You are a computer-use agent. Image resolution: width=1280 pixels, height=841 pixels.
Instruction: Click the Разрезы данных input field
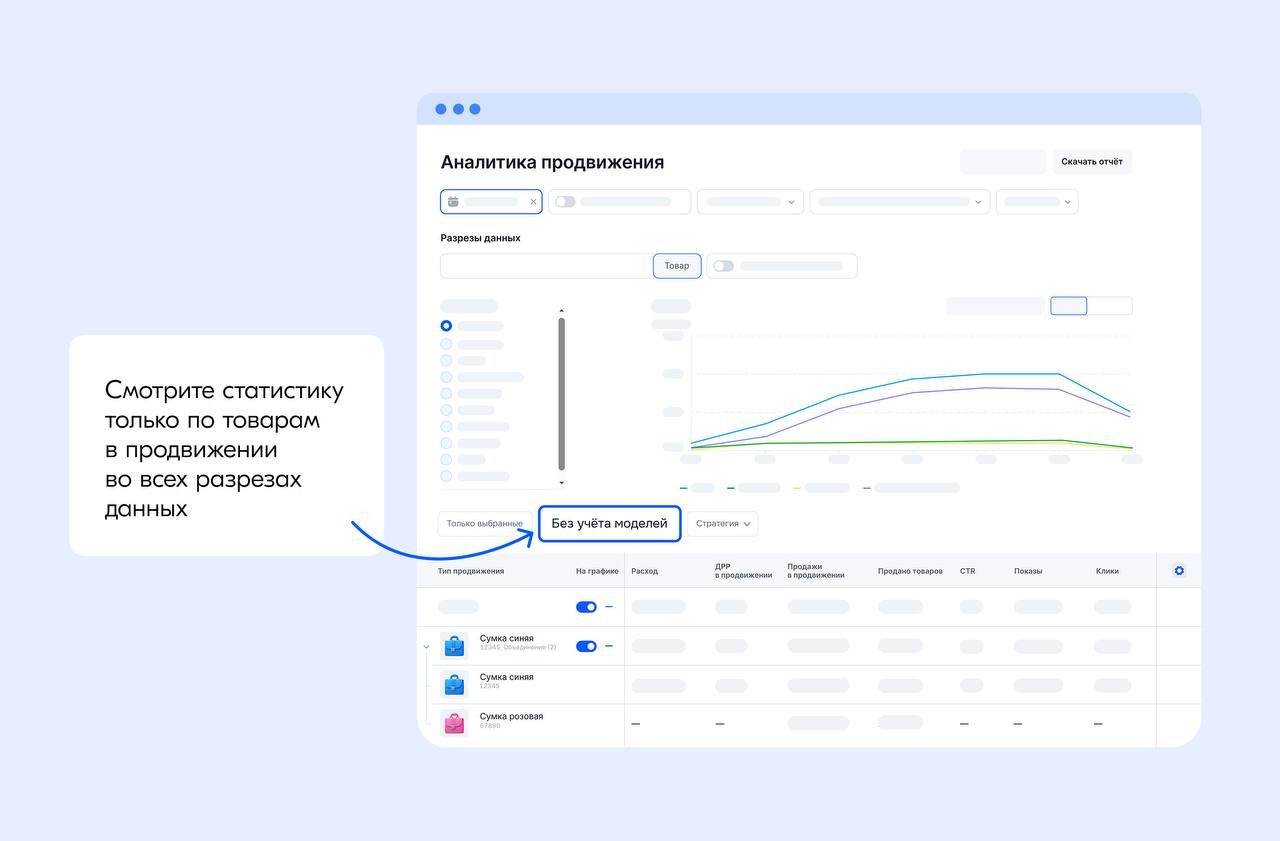[546, 266]
